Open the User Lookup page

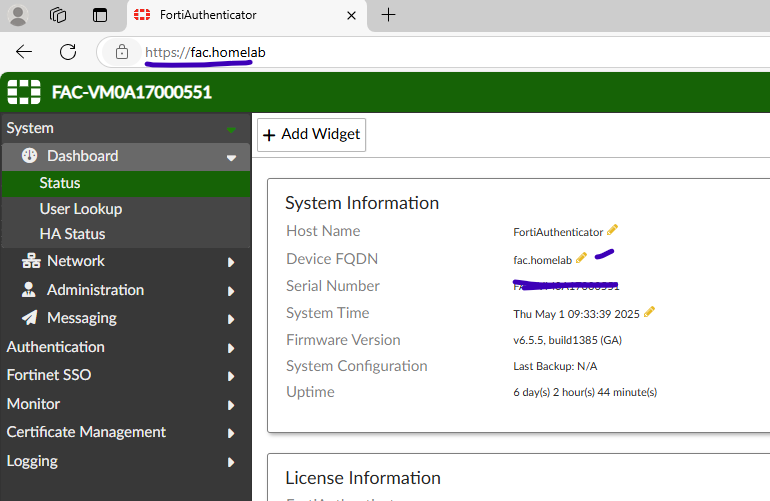[x=80, y=209]
